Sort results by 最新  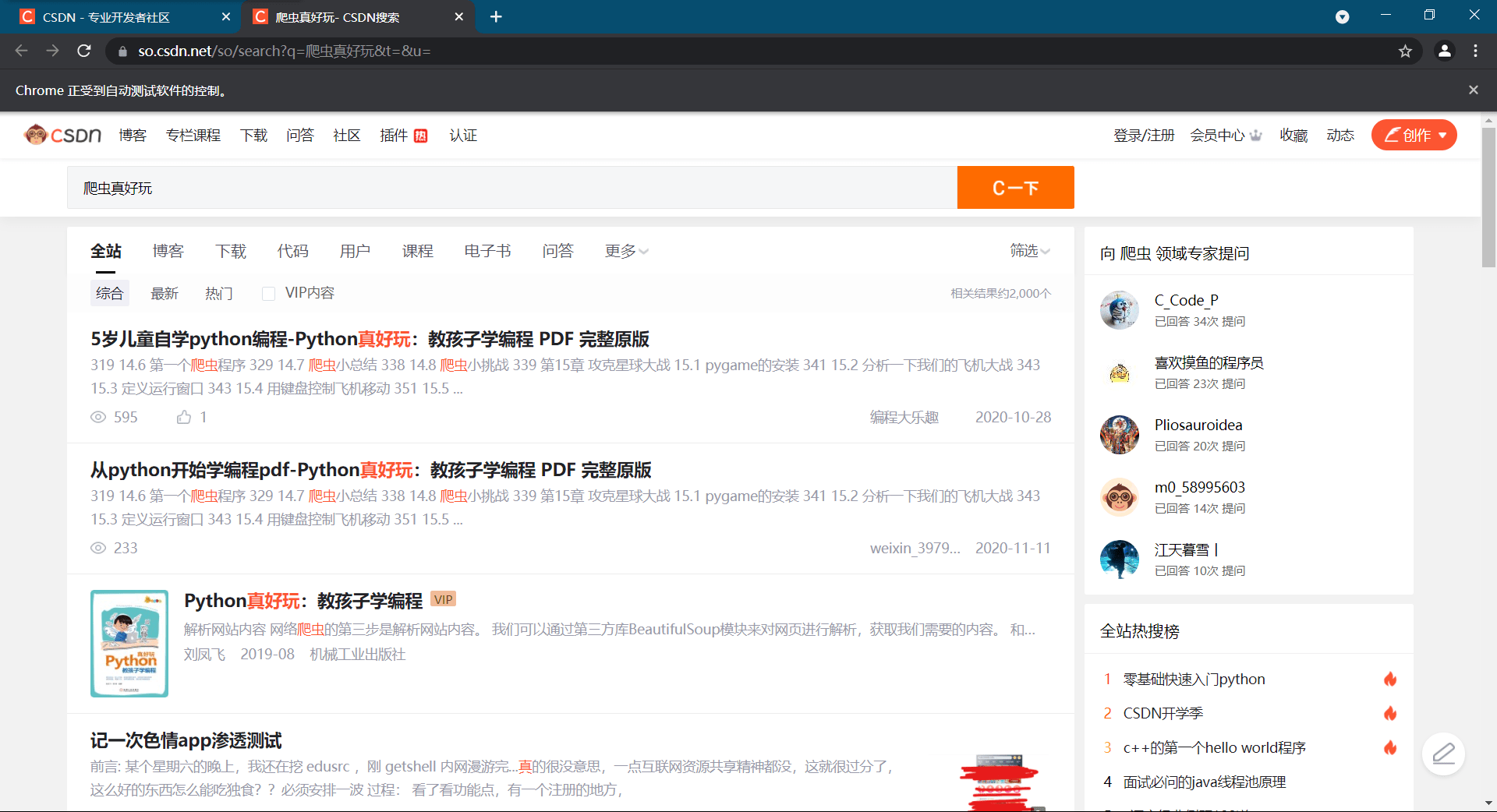pos(165,293)
